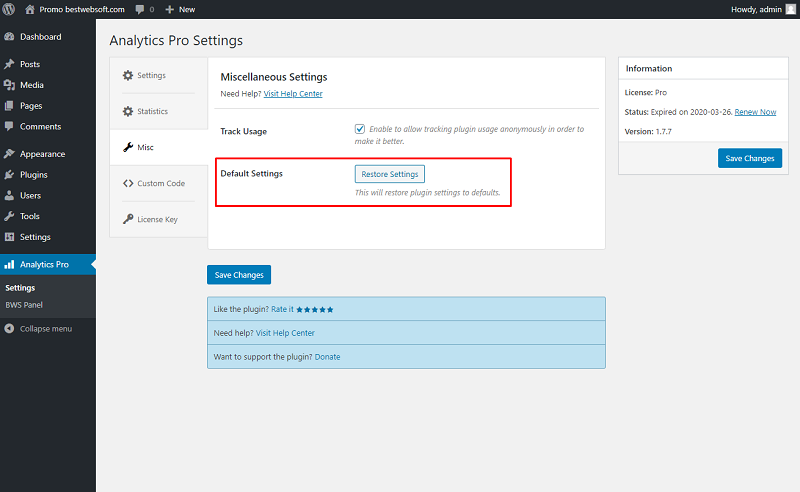Image resolution: width=800 pixels, height=492 pixels.
Task: Click the Restore Settings button
Action: coord(390,174)
